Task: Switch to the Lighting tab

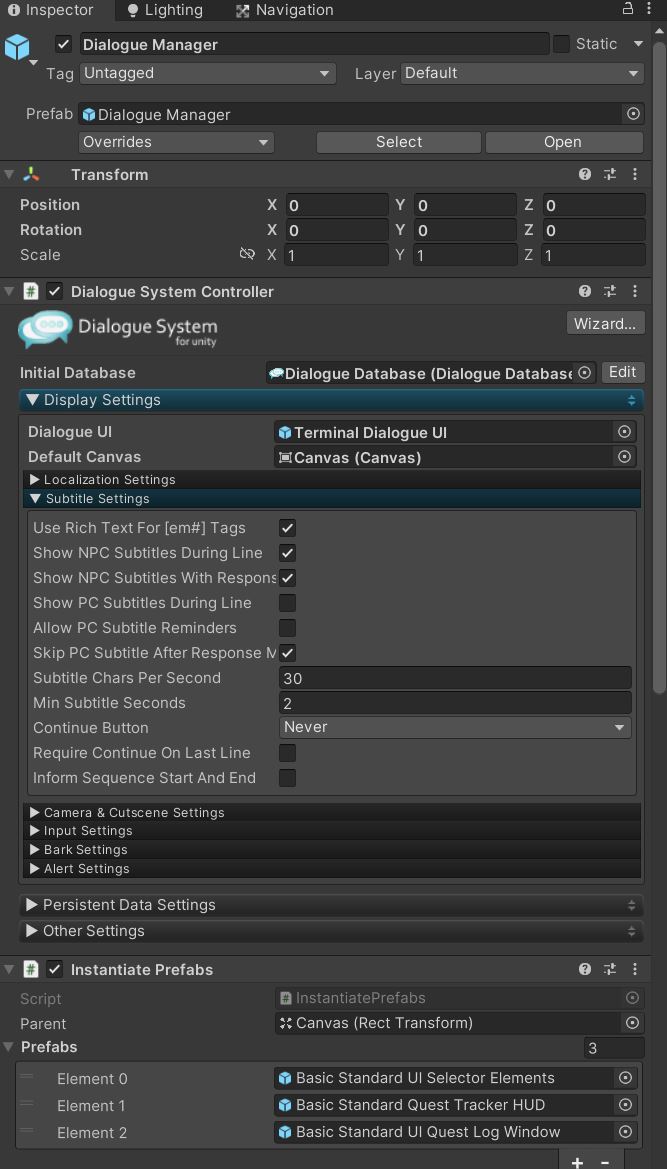Action: pyautogui.click(x=165, y=10)
